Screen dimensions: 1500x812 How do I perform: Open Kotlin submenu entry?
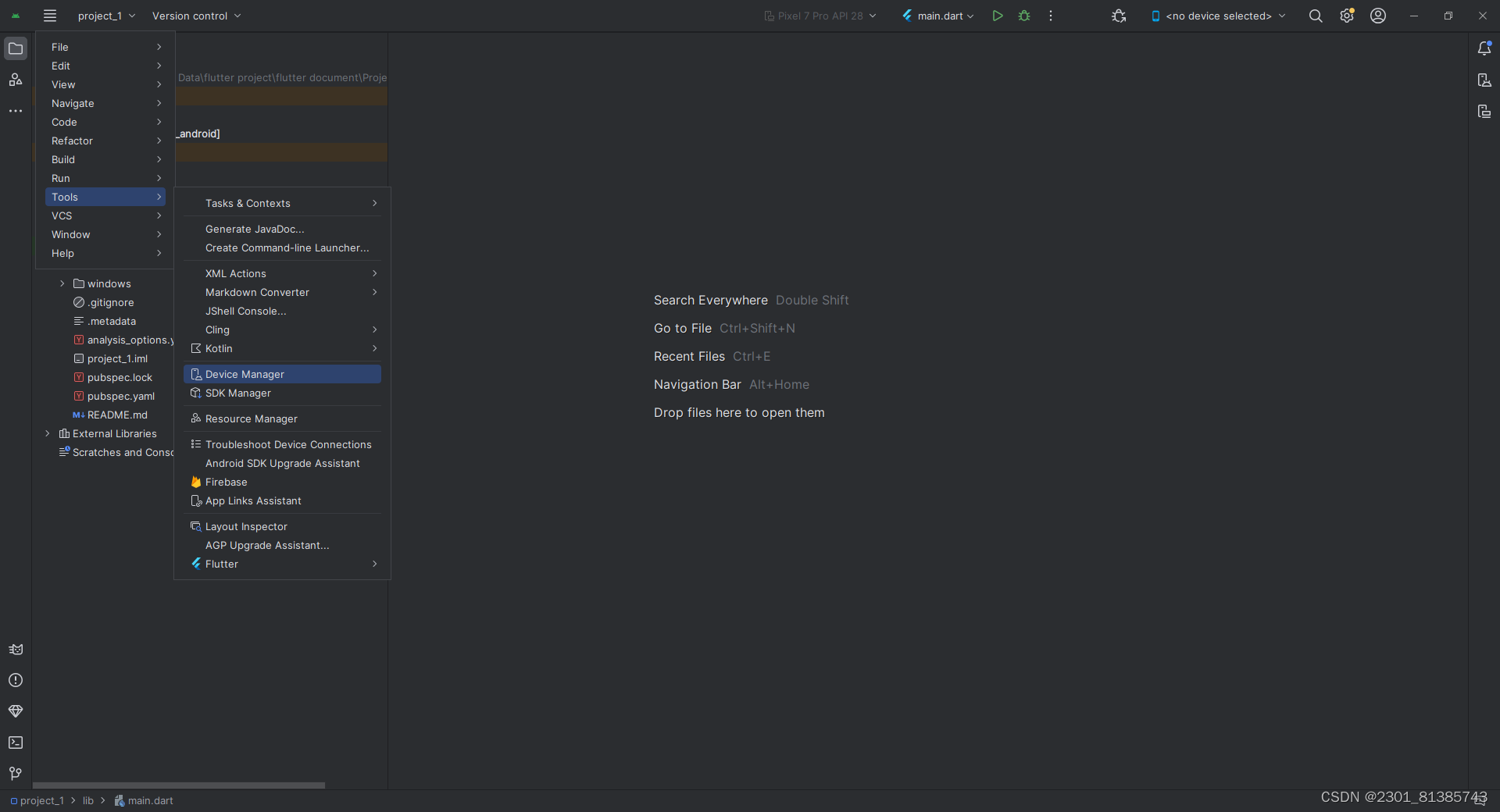pyautogui.click(x=282, y=348)
